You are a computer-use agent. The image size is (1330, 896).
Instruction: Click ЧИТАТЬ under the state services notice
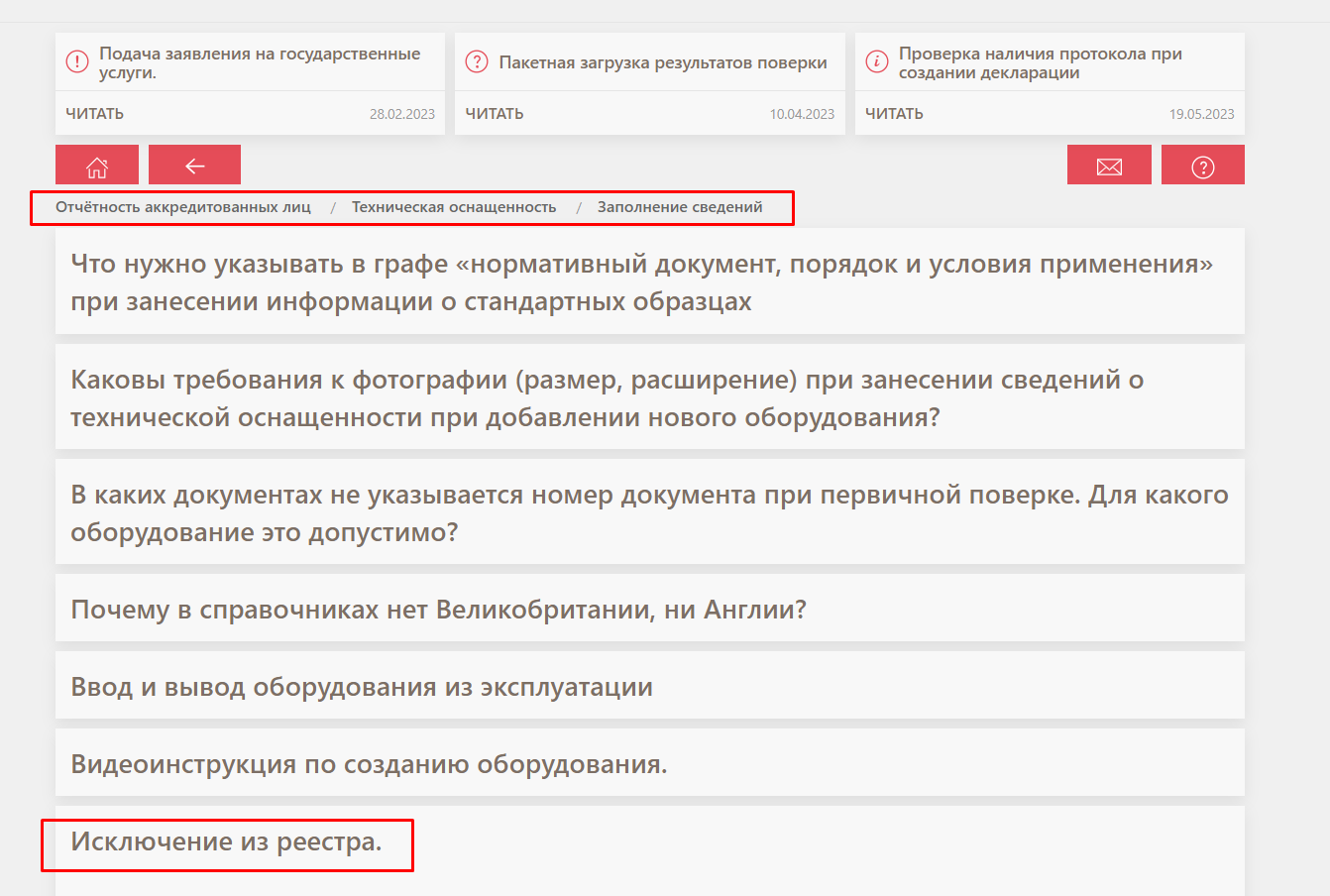95,114
